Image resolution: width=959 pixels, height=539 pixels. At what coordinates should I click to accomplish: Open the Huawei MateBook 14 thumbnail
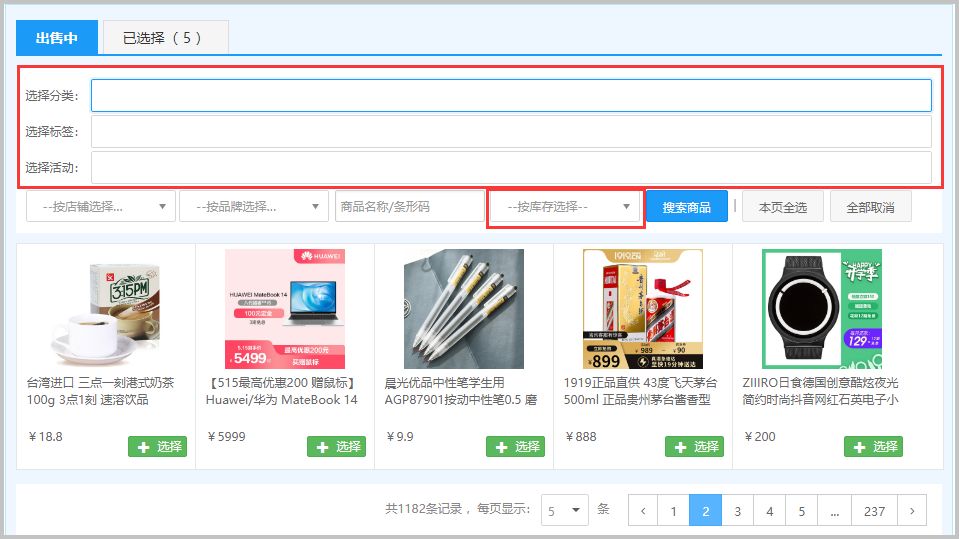(x=285, y=309)
